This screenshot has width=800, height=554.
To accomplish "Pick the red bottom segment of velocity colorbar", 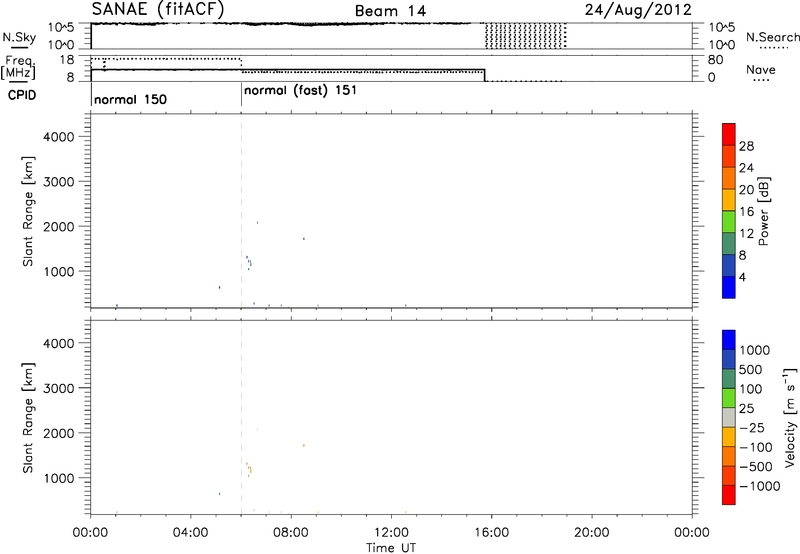I will click(729, 495).
